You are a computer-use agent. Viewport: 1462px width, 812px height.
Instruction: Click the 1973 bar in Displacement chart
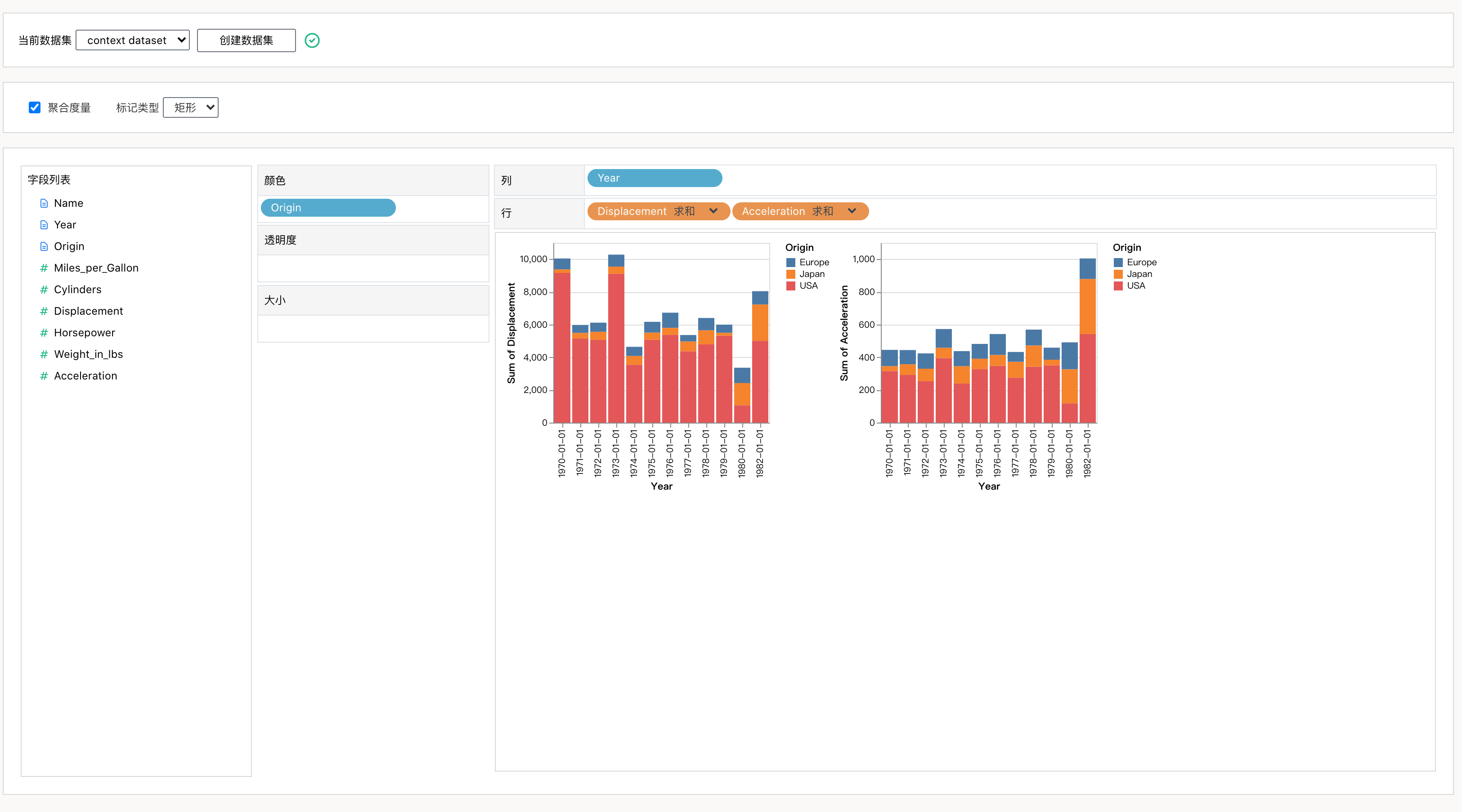pyautogui.click(x=616, y=339)
